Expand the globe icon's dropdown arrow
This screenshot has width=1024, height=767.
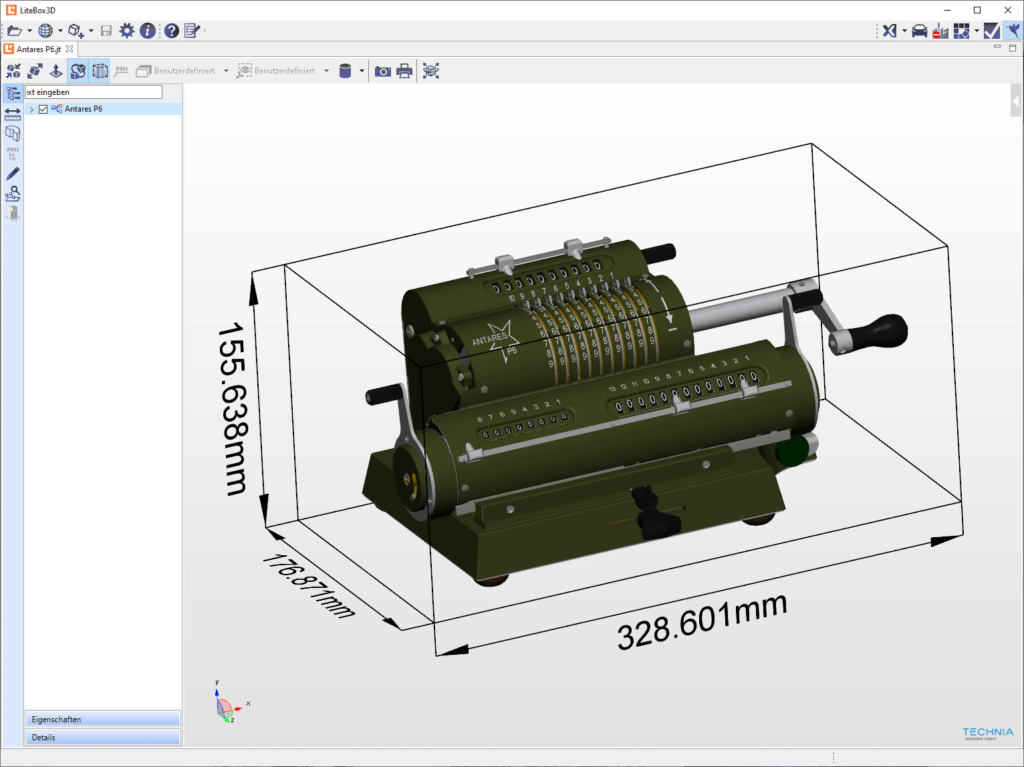[60, 31]
